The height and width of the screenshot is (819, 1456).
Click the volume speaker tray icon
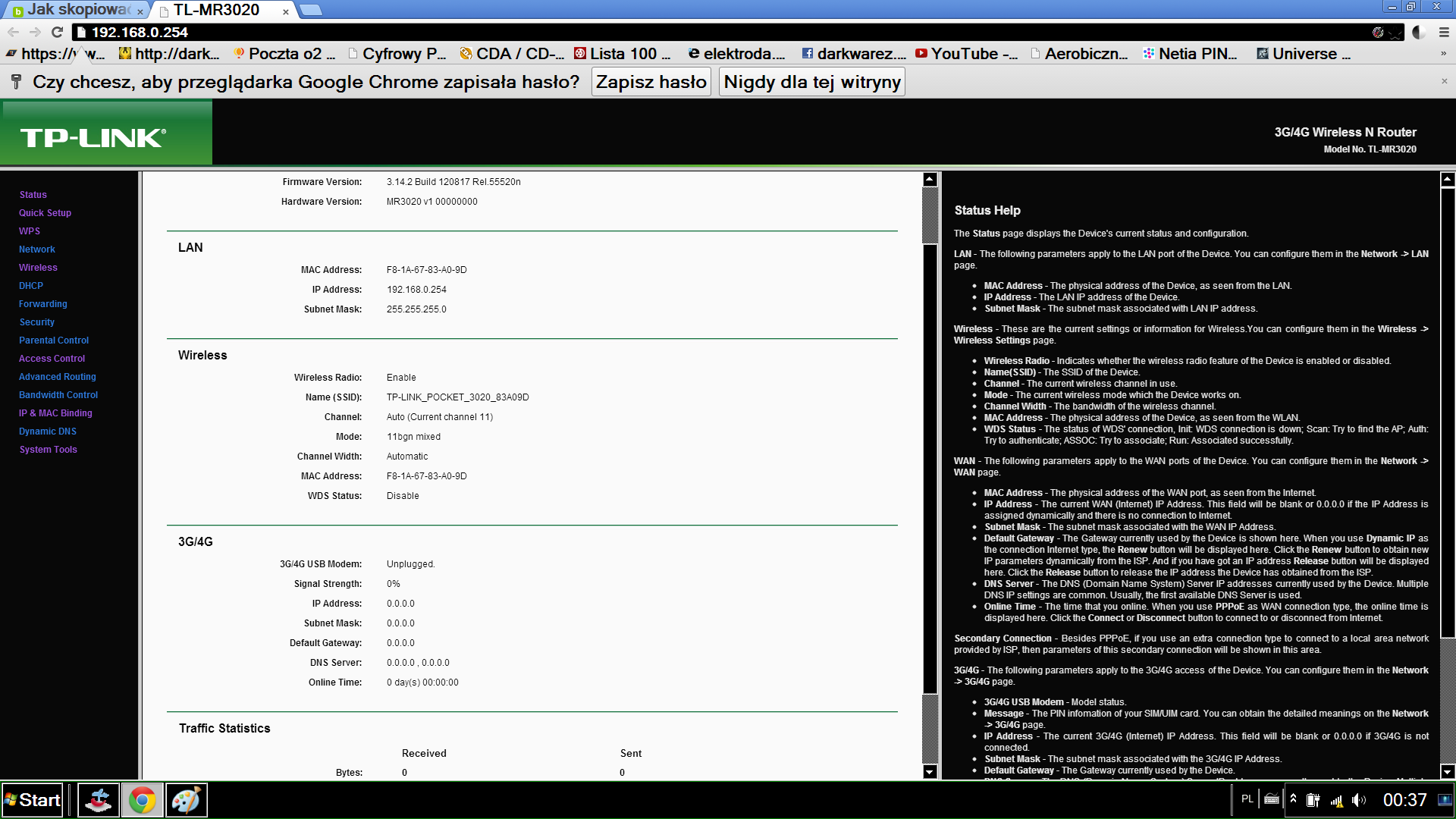(x=1359, y=800)
